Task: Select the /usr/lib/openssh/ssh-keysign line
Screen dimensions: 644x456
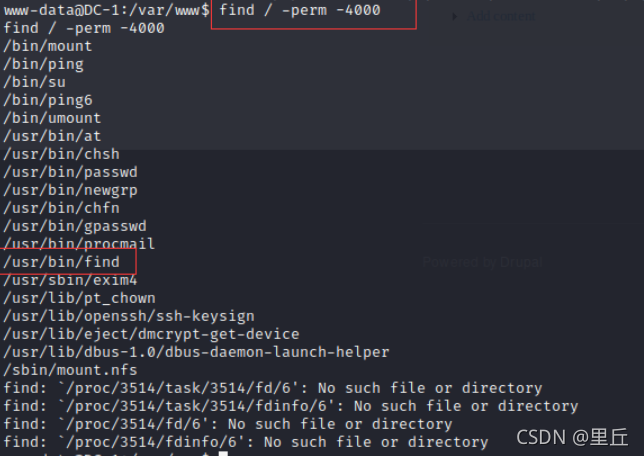Action: pyautogui.click(x=129, y=316)
